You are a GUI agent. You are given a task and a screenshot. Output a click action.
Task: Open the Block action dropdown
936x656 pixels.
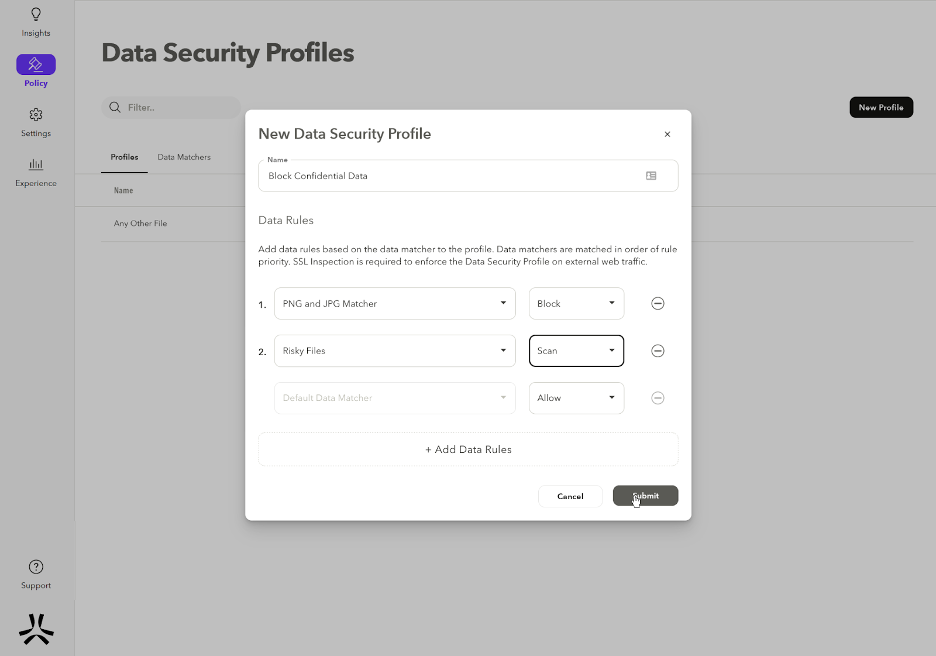576,304
